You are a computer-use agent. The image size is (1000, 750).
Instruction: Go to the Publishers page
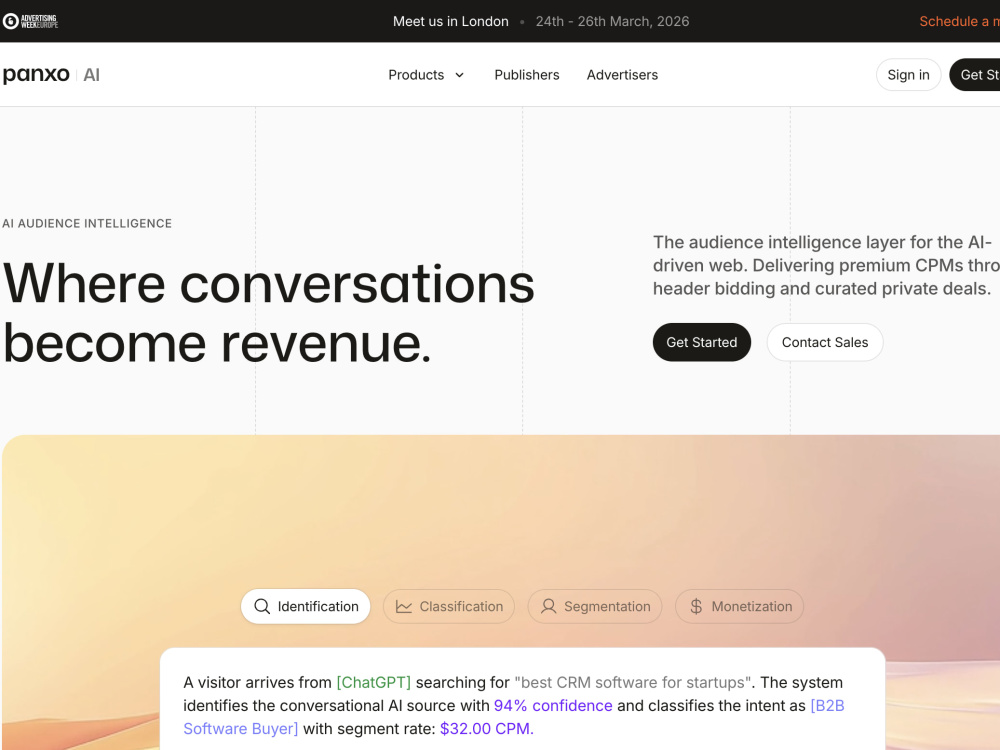tap(527, 75)
